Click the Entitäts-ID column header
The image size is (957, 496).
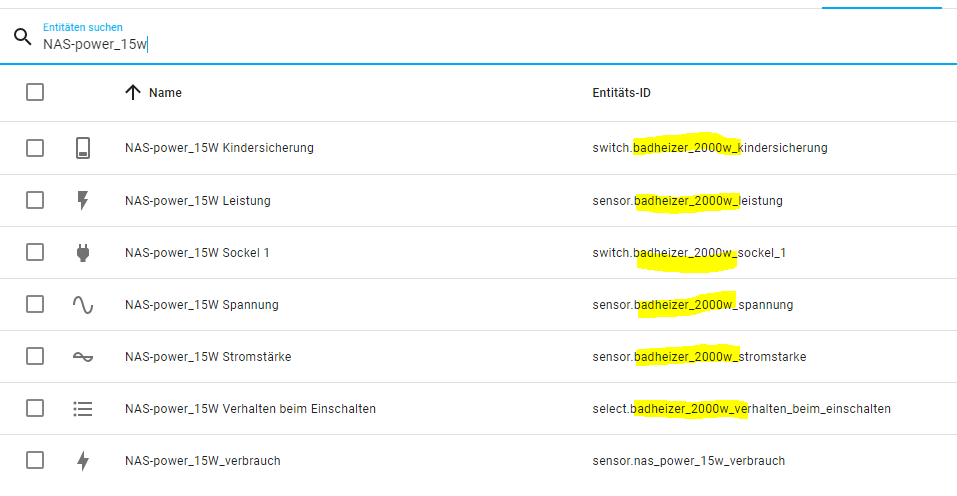621,93
